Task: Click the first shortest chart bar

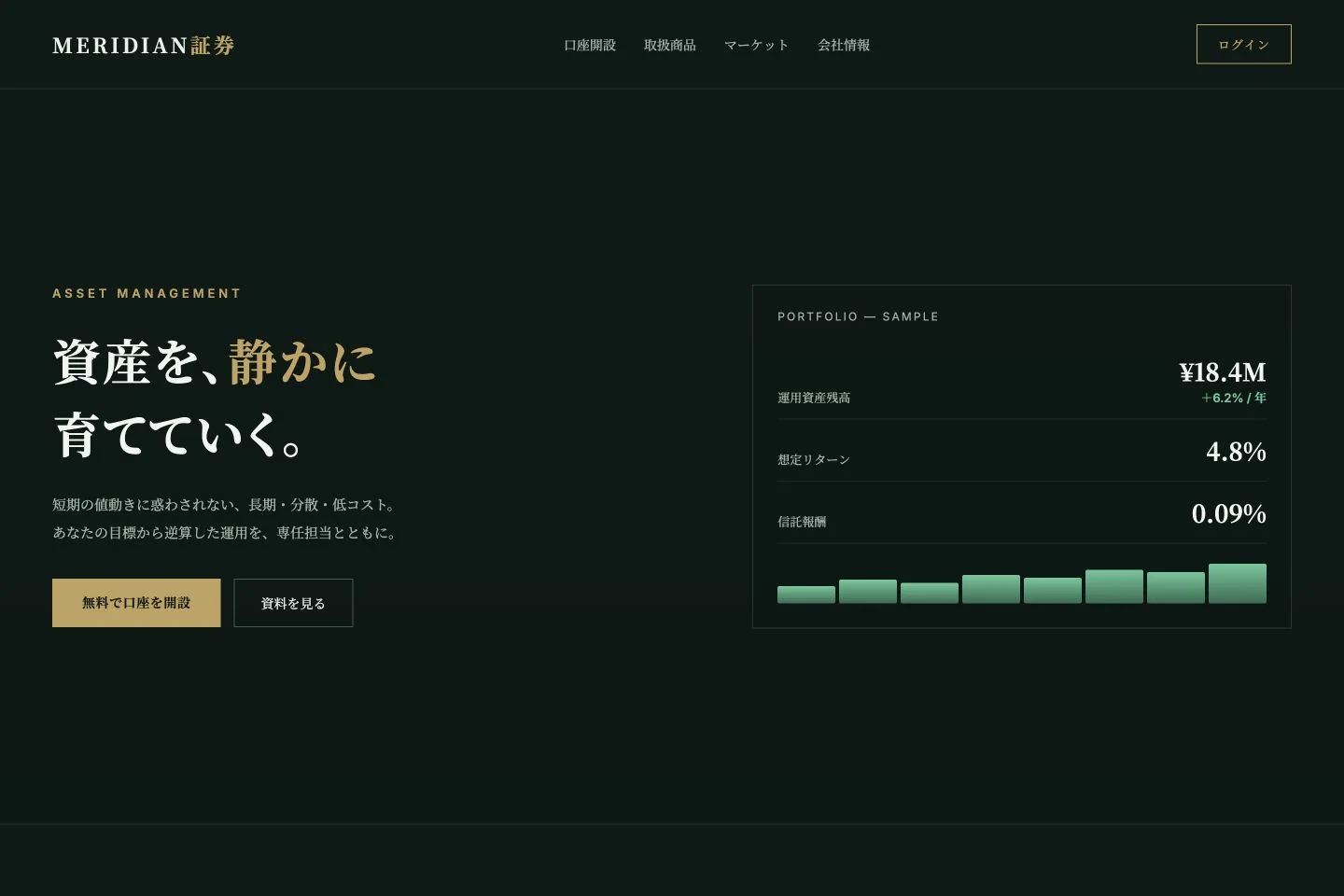Action: 806,595
